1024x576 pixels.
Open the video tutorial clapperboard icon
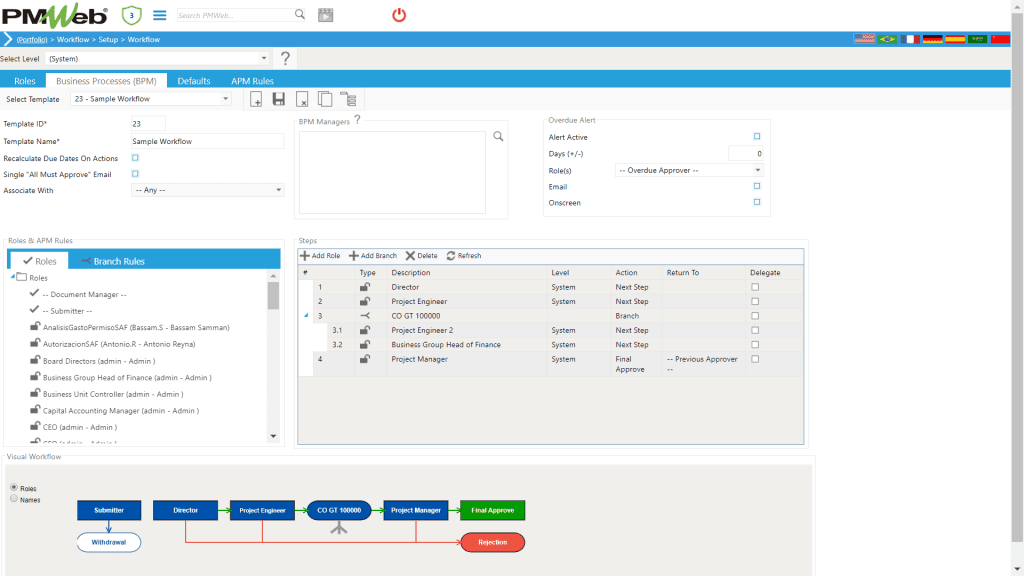(x=325, y=15)
